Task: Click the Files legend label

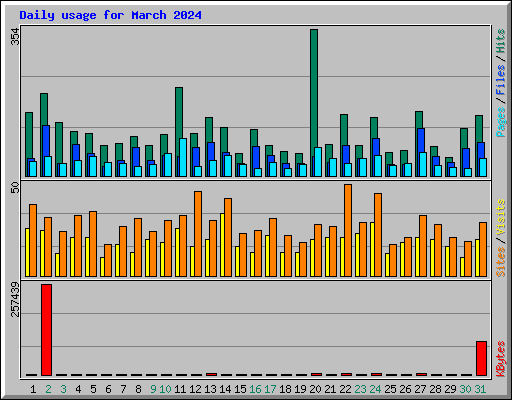Action: (501, 79)
